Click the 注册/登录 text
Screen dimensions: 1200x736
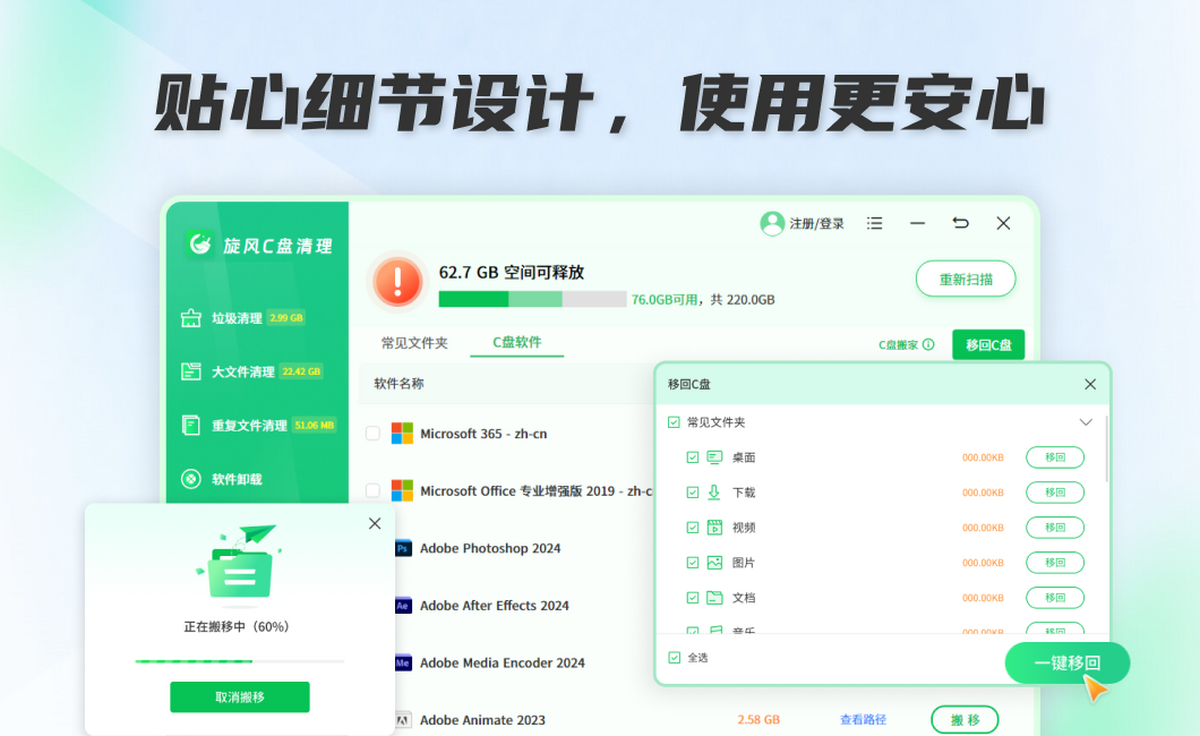[817, 224]
